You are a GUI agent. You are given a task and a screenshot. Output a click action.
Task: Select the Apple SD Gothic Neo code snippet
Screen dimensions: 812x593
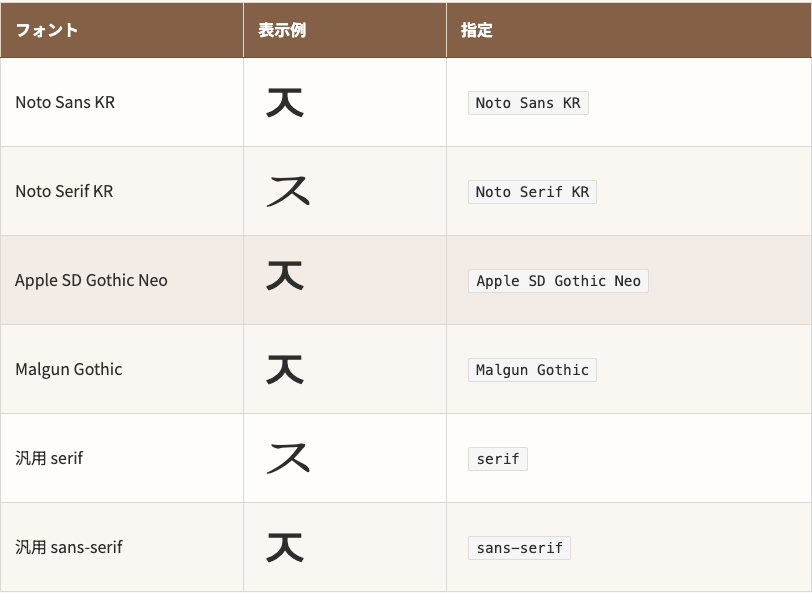point(558,281)
